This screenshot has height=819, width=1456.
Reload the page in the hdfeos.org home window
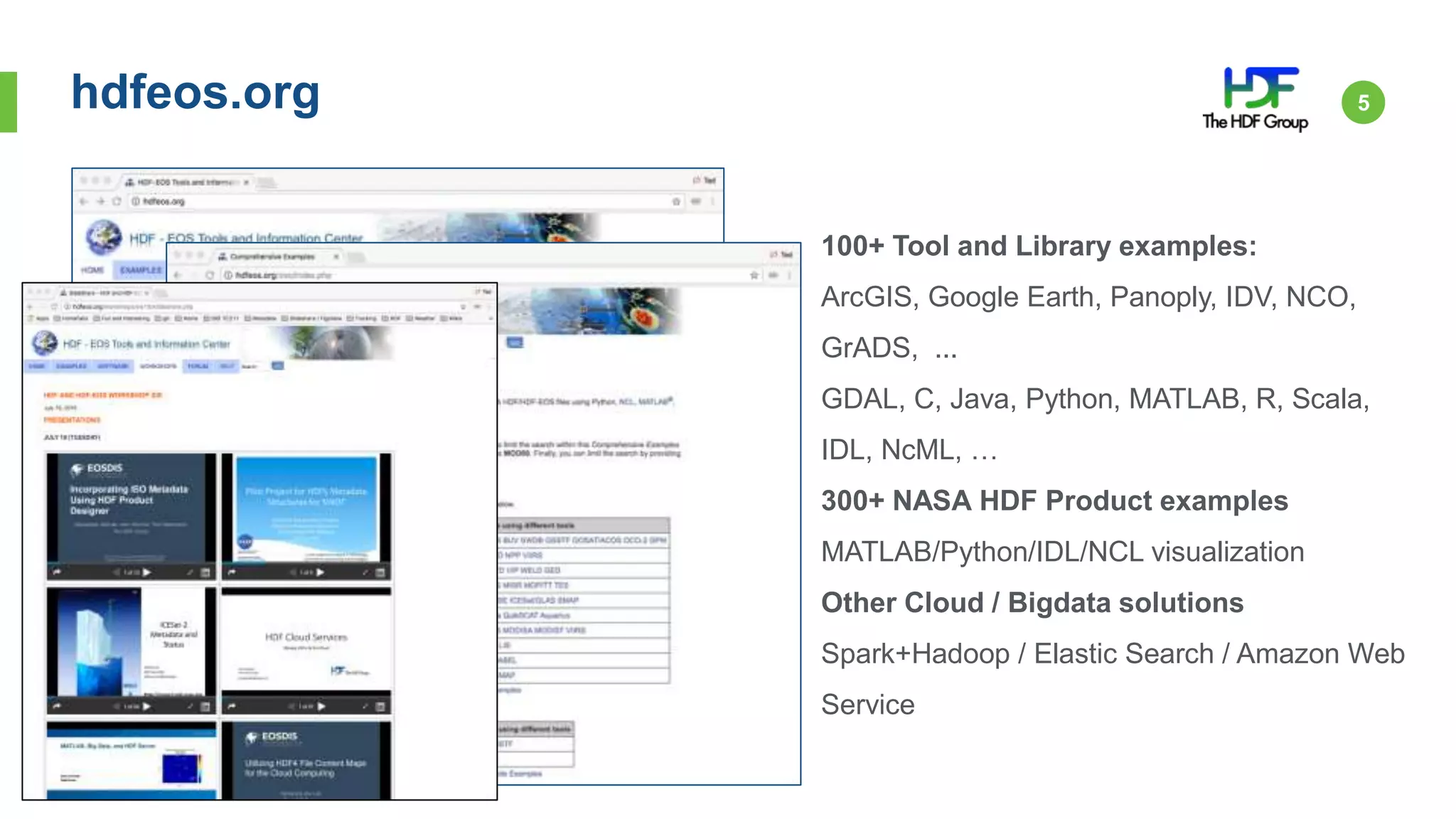click(117, 201)
